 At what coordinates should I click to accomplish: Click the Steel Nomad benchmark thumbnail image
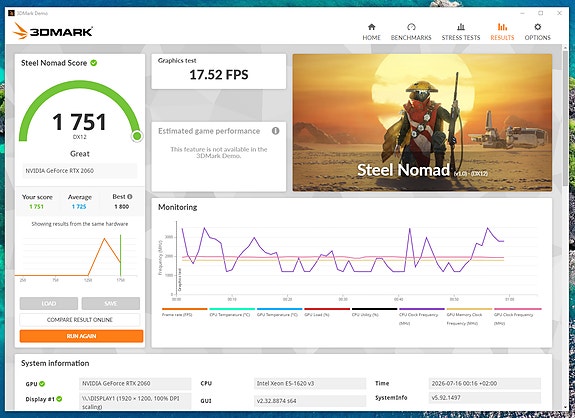(x=422, y=122)
